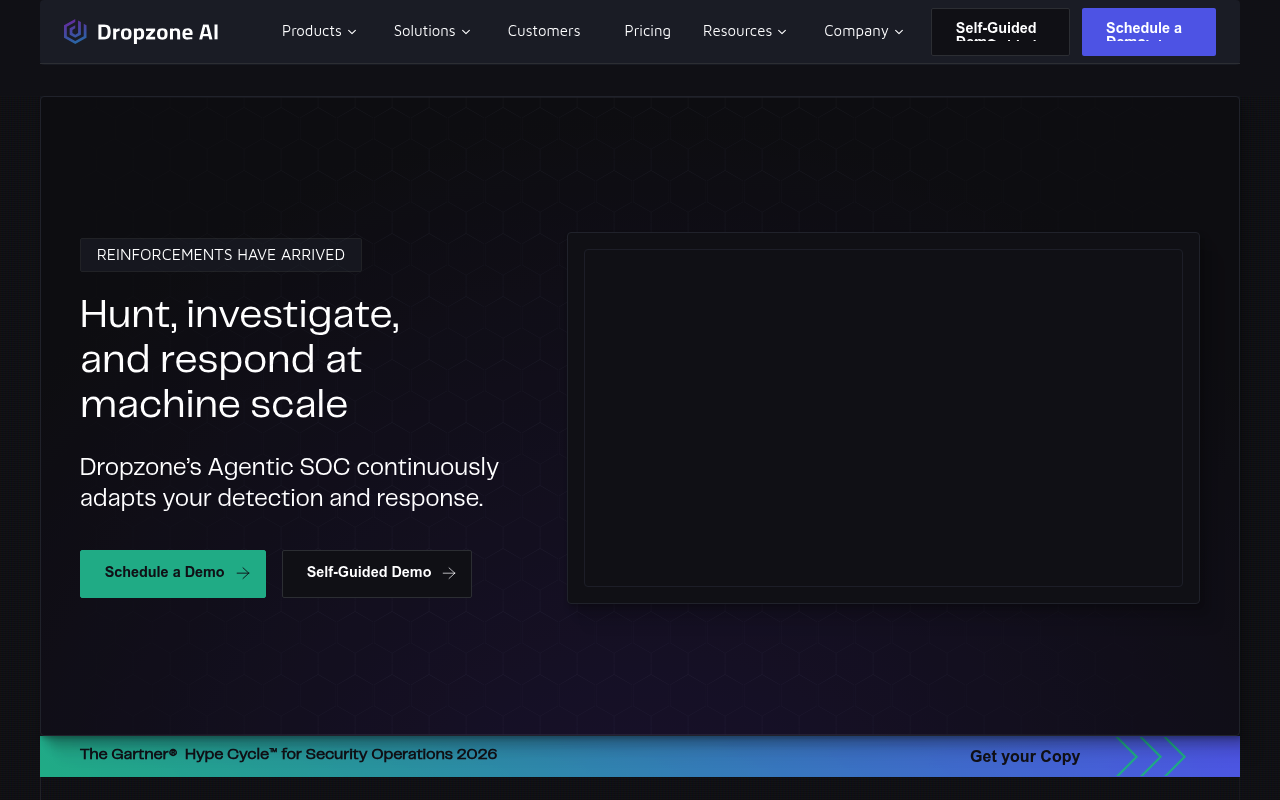Viewport: 1280px width, 800px height.
Task: Click the purple Schedule a Demo header button
Action: tap(1149, 32)
